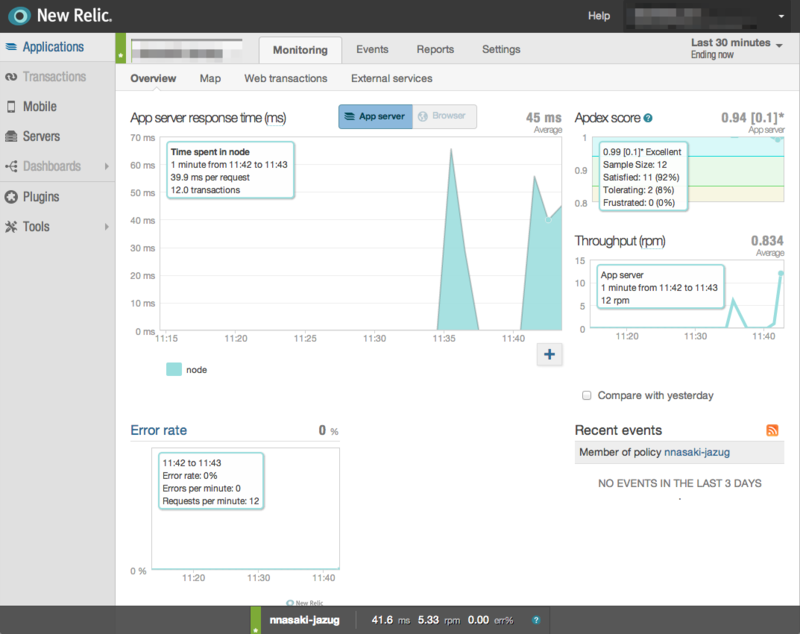The image size is (800, 634).
Task: Click the plus button below response chart
Action: pos(549,354)
